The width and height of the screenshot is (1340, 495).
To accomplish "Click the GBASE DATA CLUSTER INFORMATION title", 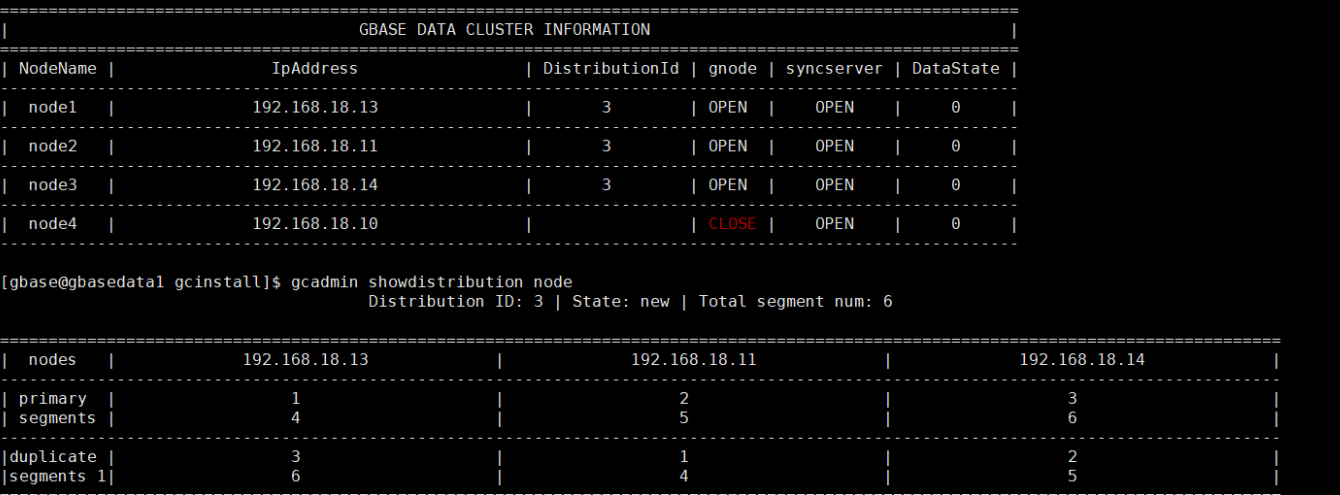I will click(504, 30).
